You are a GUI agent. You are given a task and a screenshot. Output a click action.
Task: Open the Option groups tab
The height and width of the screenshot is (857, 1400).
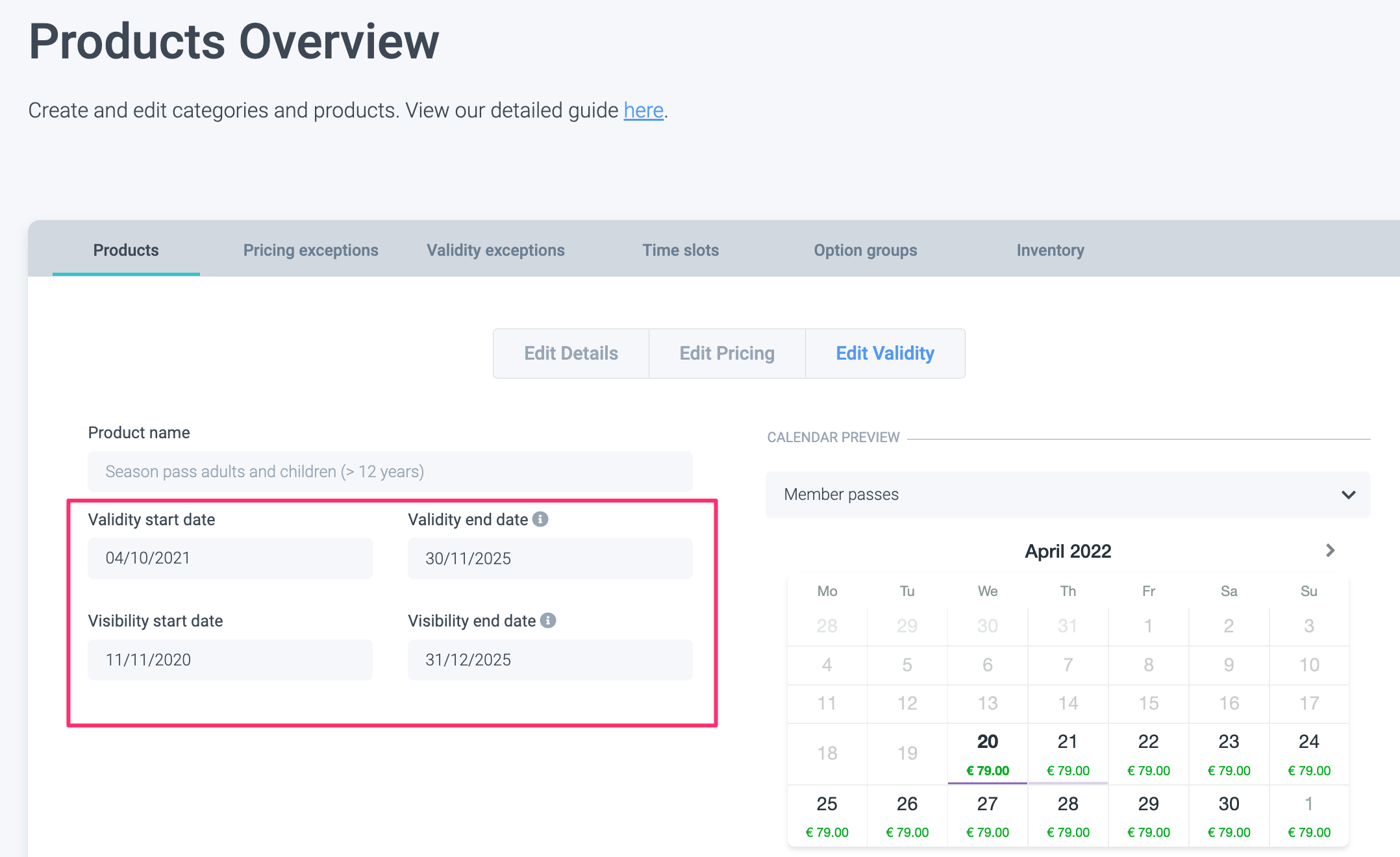pyautogui.click(x=865, y=250)
